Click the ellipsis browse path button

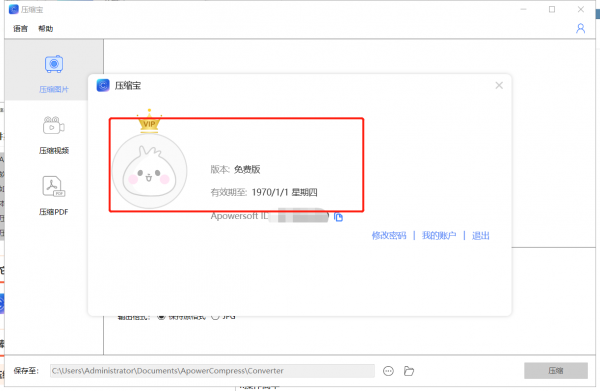click(388, 371)
